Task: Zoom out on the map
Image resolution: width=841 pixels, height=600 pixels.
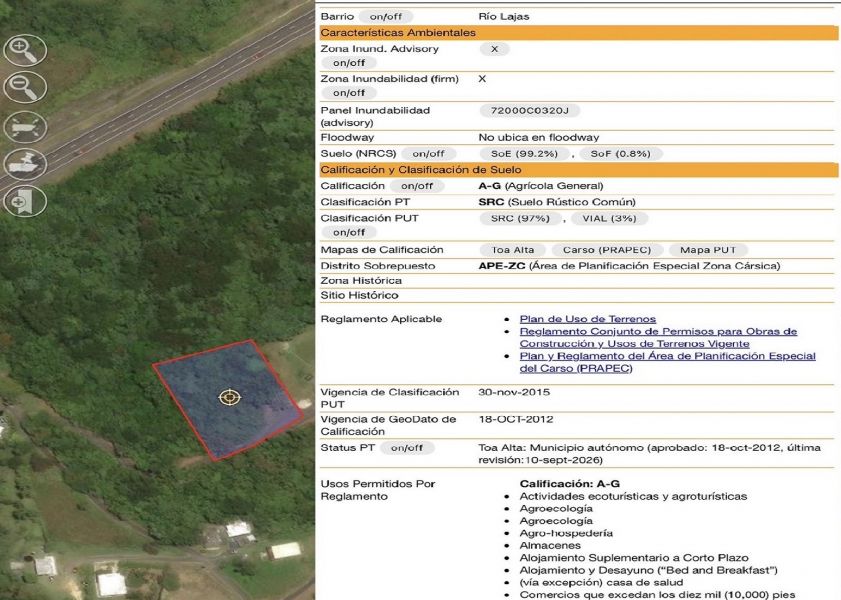Action: [x=25, y=87]
